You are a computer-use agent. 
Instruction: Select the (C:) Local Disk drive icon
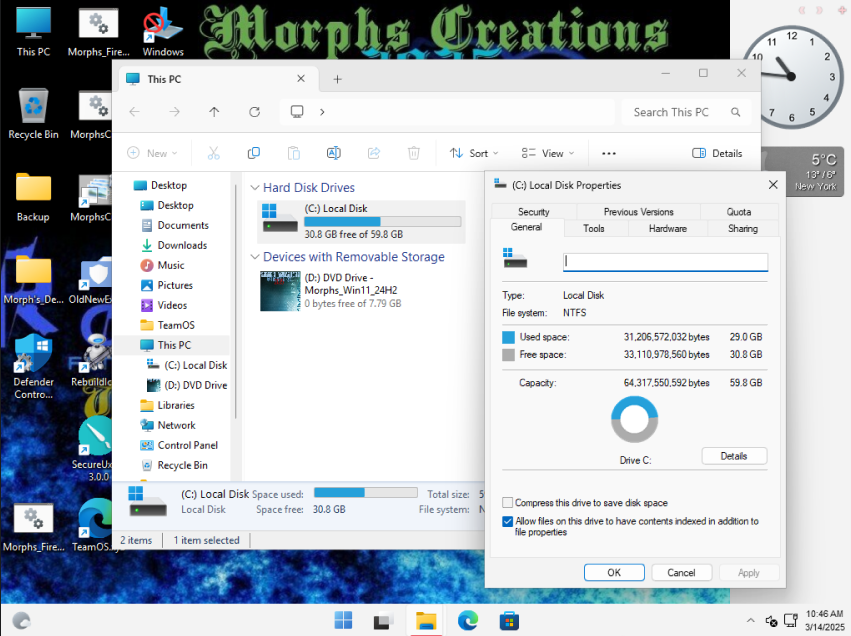(x=280, y=218)
